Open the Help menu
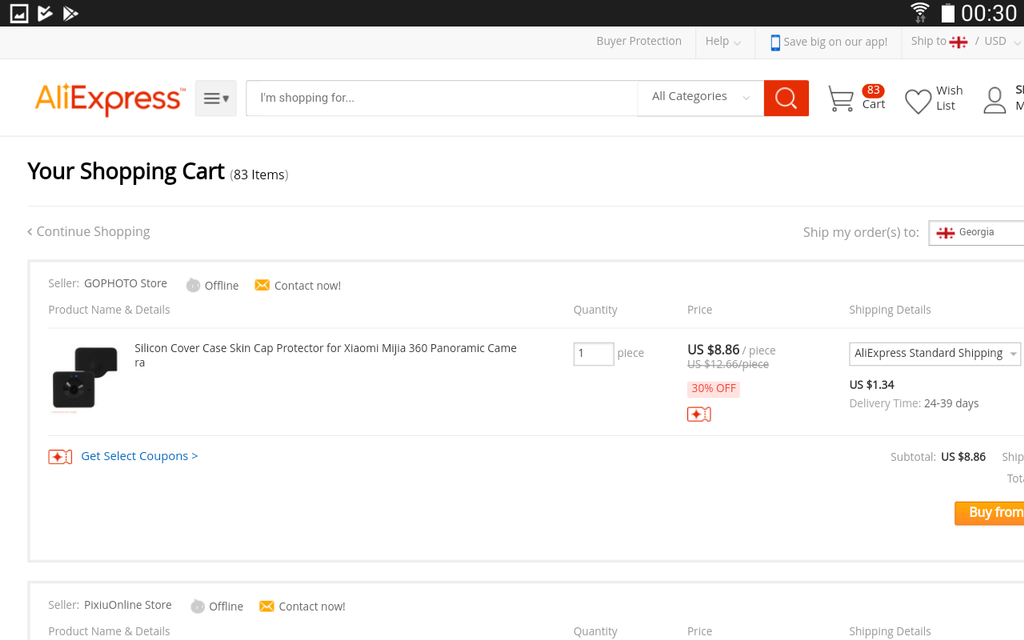The image size is (1024, 640). 723,41
